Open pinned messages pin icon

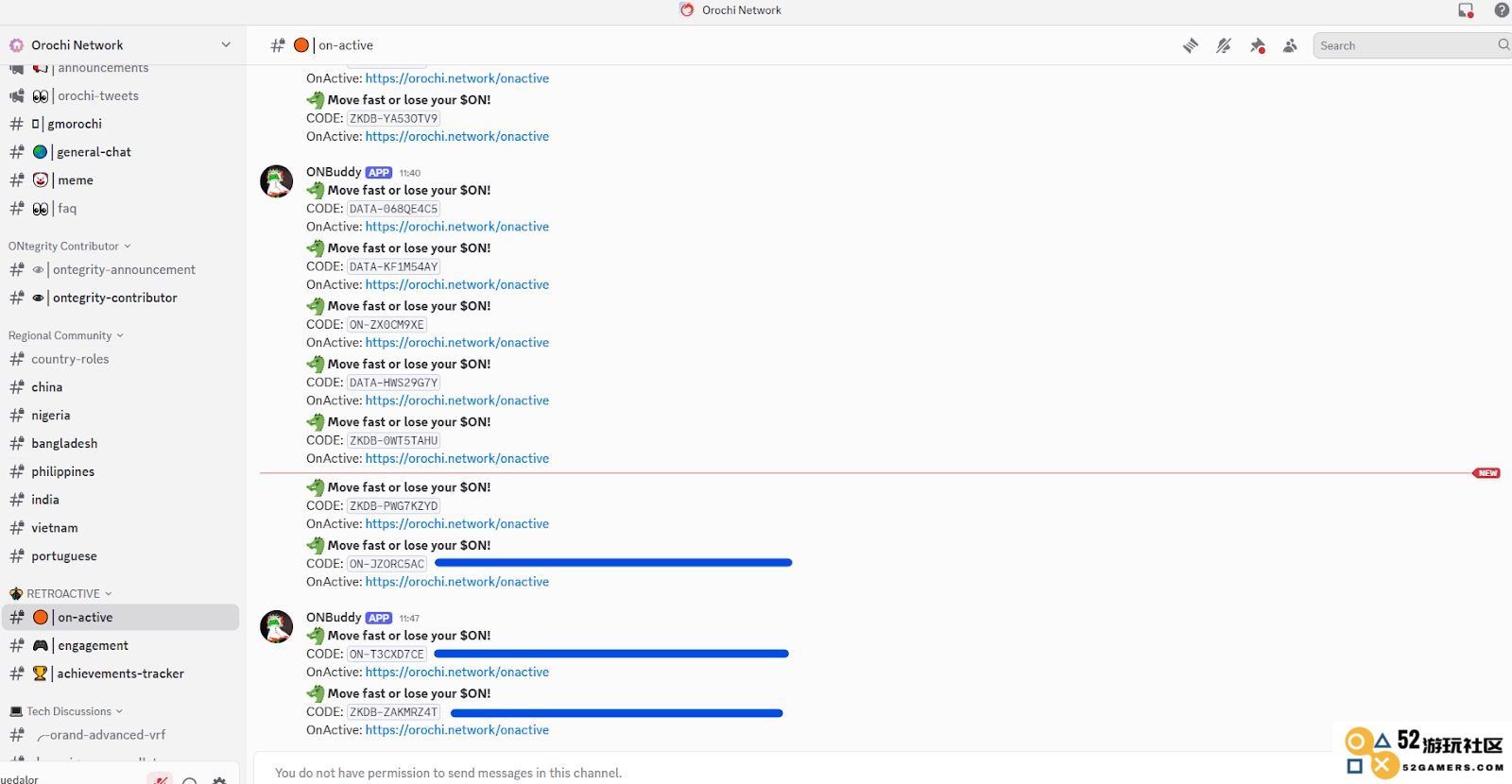point(1257,45)
